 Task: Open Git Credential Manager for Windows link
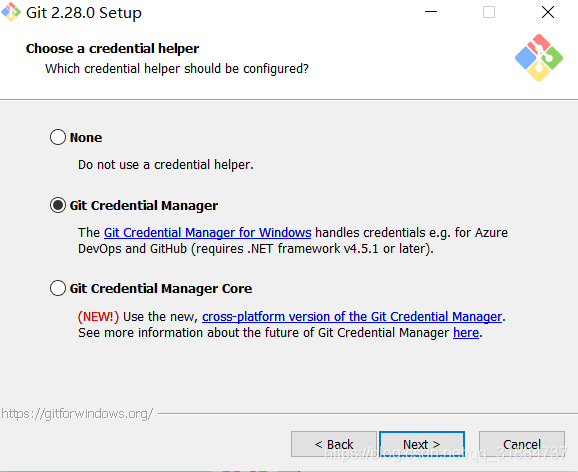pyautogui.click(x=208, y=233)
